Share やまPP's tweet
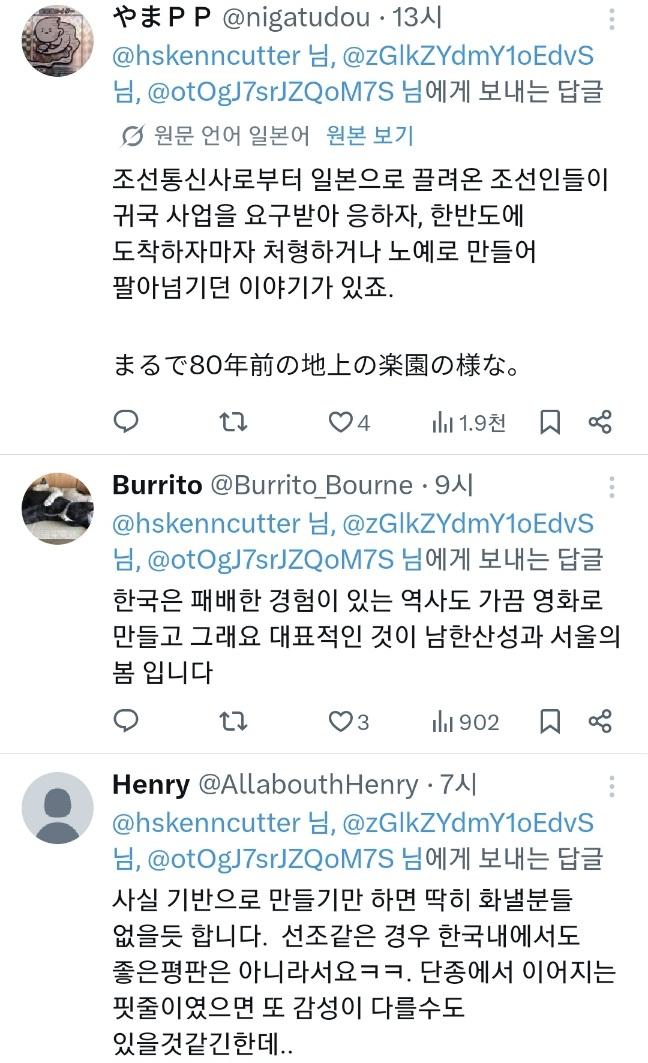The image size is (648, 1063). pos(600,422)
